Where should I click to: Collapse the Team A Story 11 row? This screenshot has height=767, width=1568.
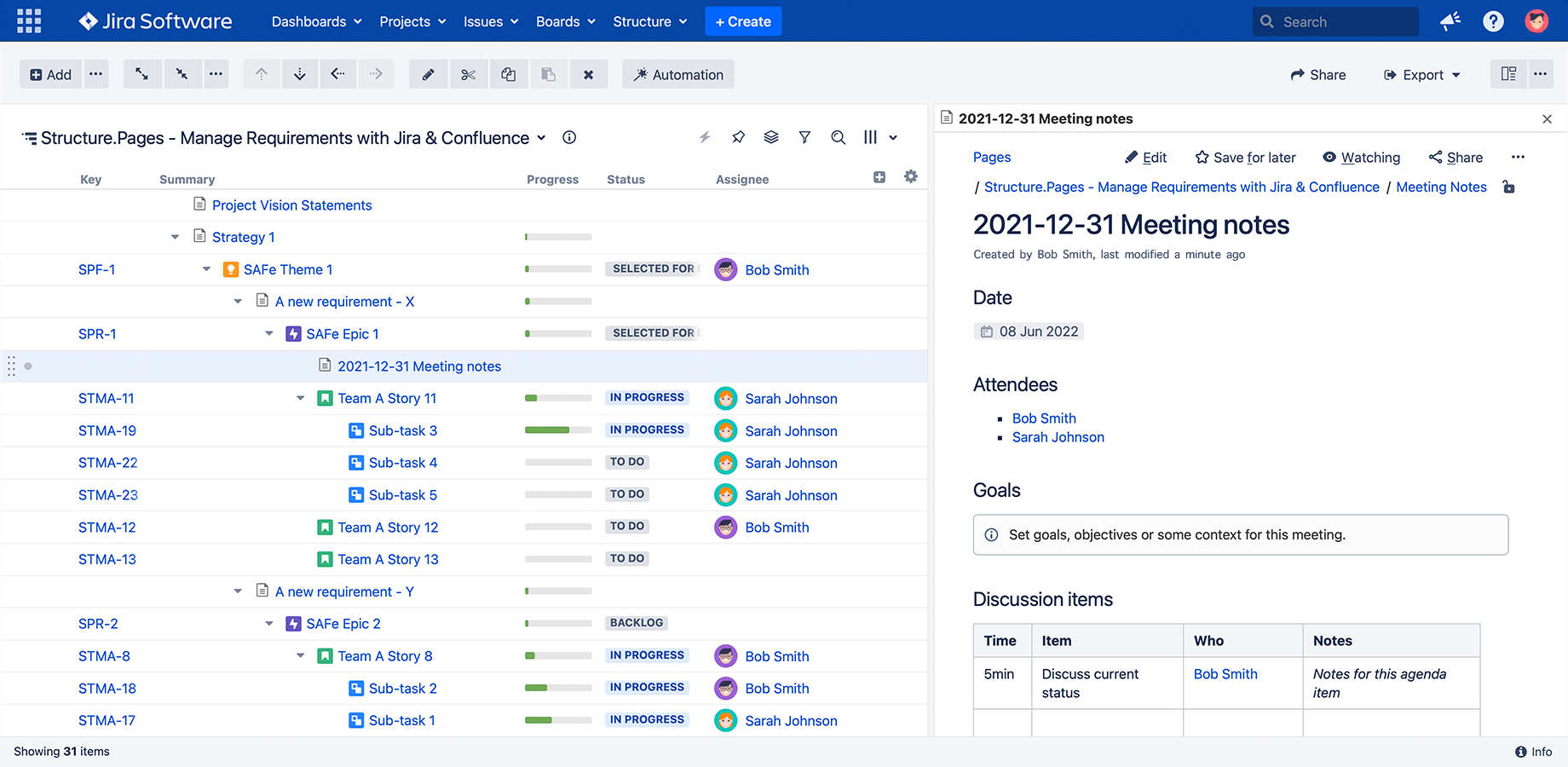301,398
